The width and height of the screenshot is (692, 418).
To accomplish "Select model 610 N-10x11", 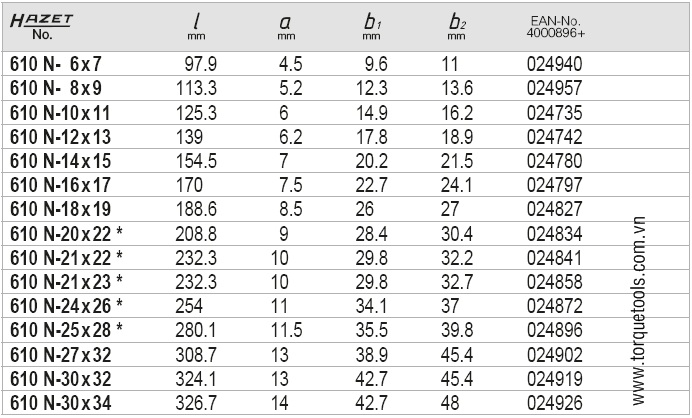I will (x=60, y=113).
